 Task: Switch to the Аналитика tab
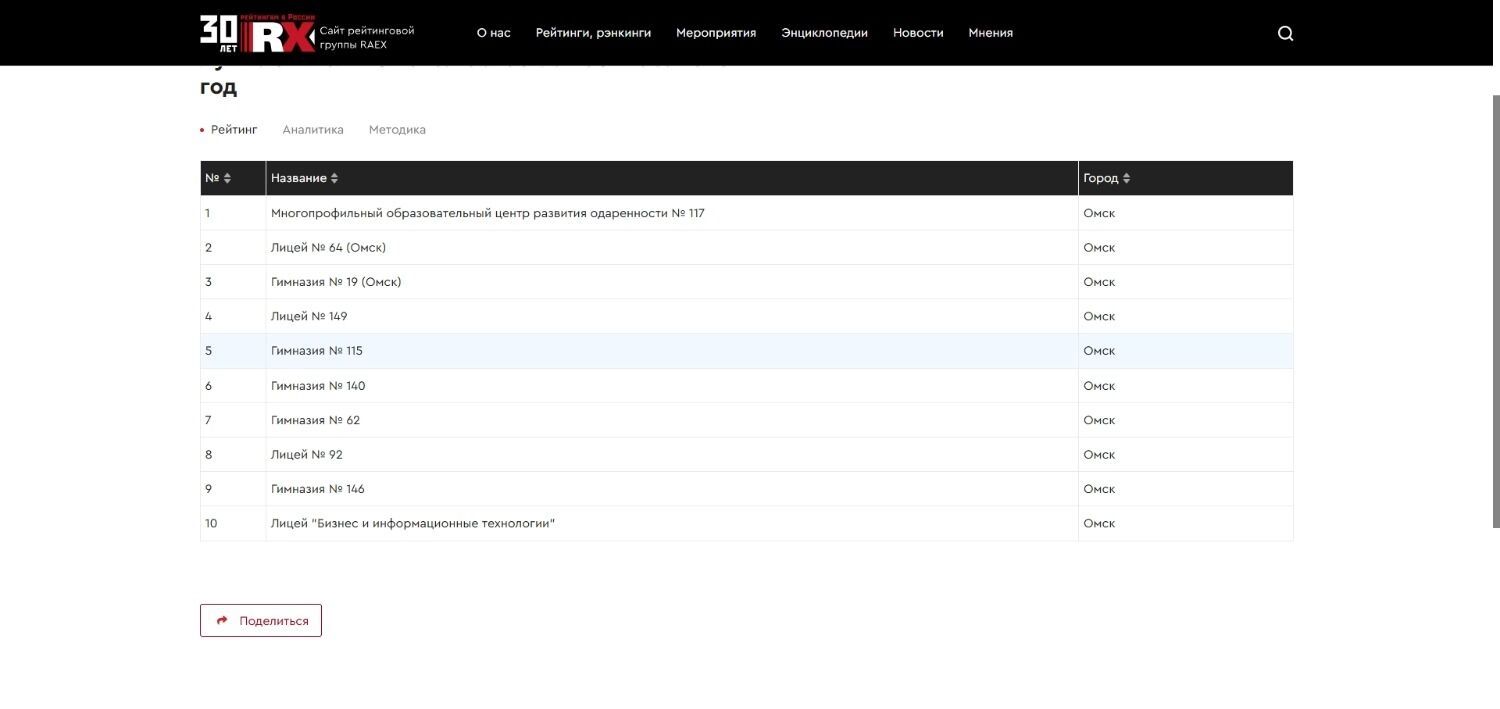tap(312, 130)
